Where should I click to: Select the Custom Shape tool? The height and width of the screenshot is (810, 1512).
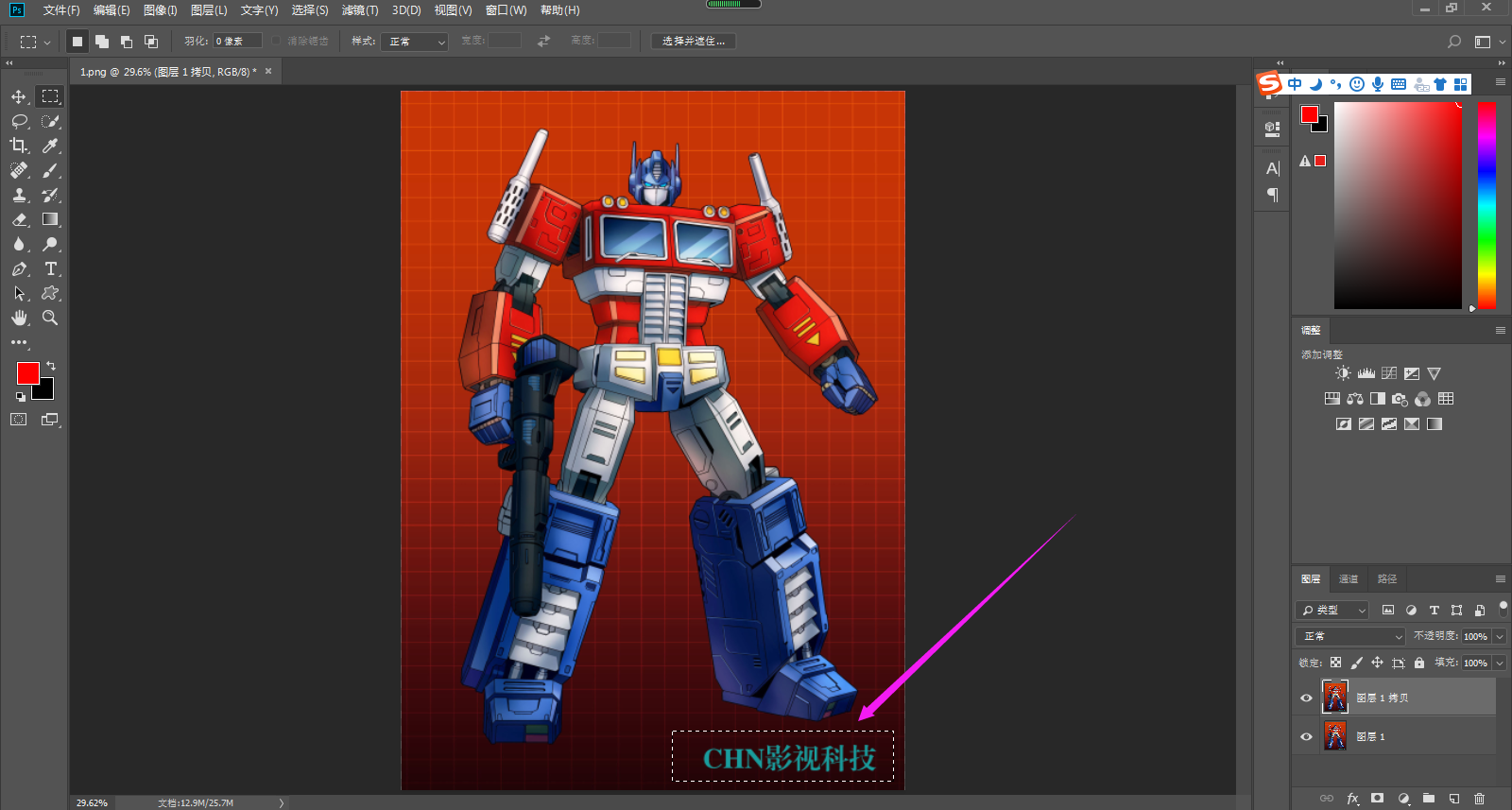50,293
